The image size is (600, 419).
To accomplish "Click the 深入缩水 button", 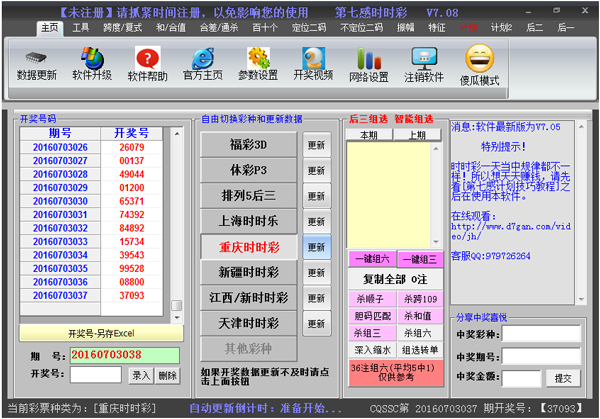I will [372, 350].
